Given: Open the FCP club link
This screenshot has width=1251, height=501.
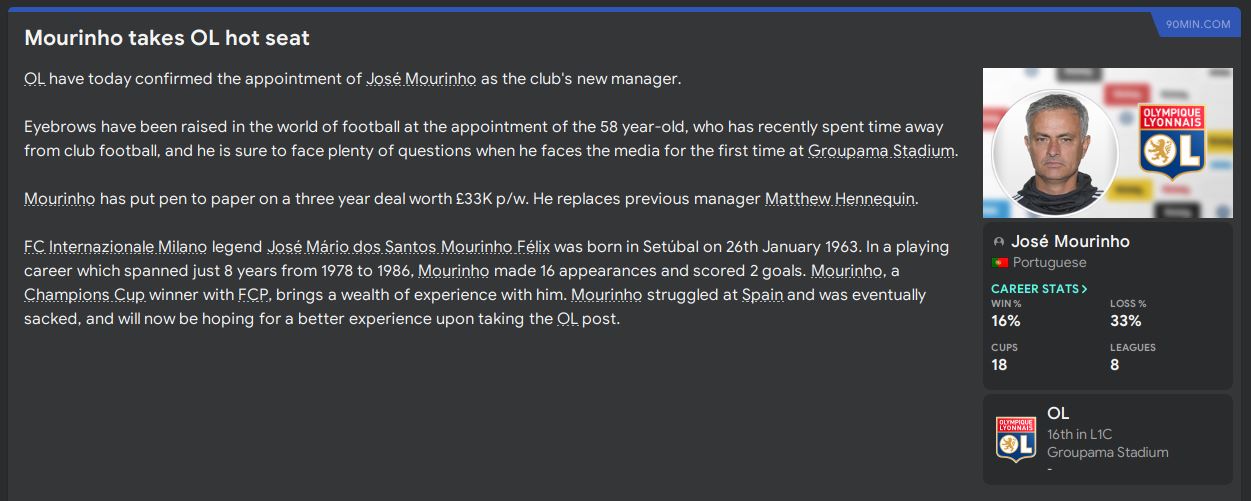Looking at the screenshot, I should tap(252, 295).
